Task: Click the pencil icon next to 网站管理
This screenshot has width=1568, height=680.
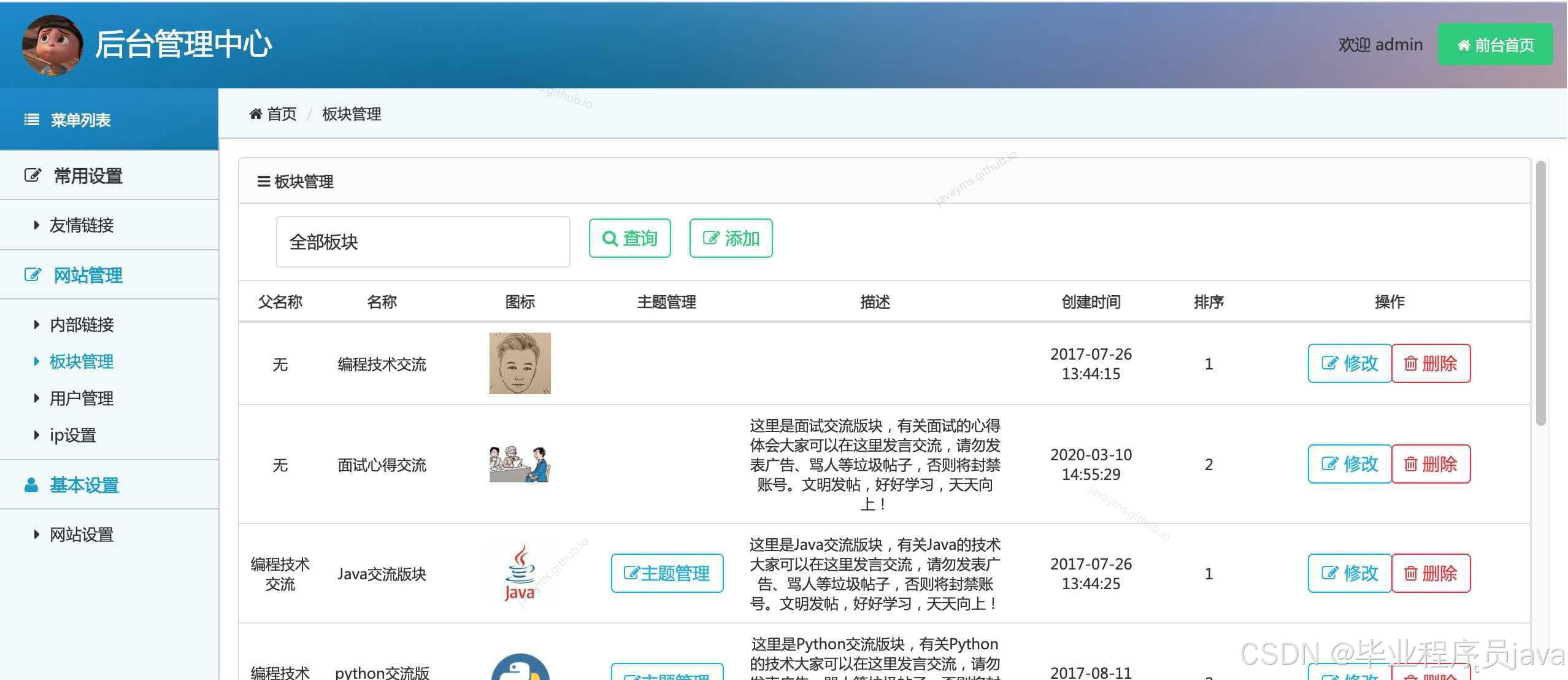Action: 32,275
